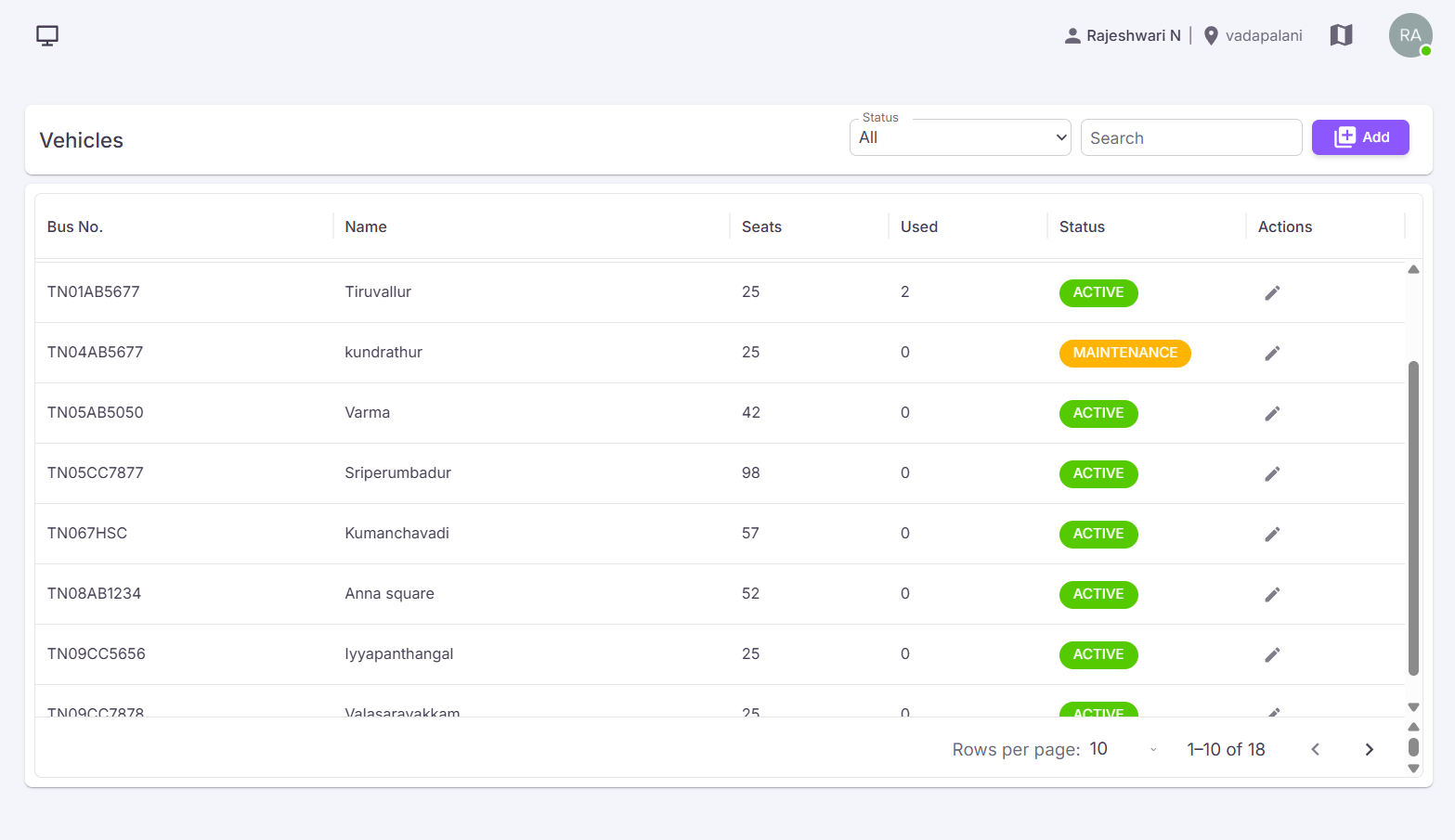Edit the Iyyapanthangal bus row
The height and width of the screenshot is (840, 1455).
coord(1272,654)
